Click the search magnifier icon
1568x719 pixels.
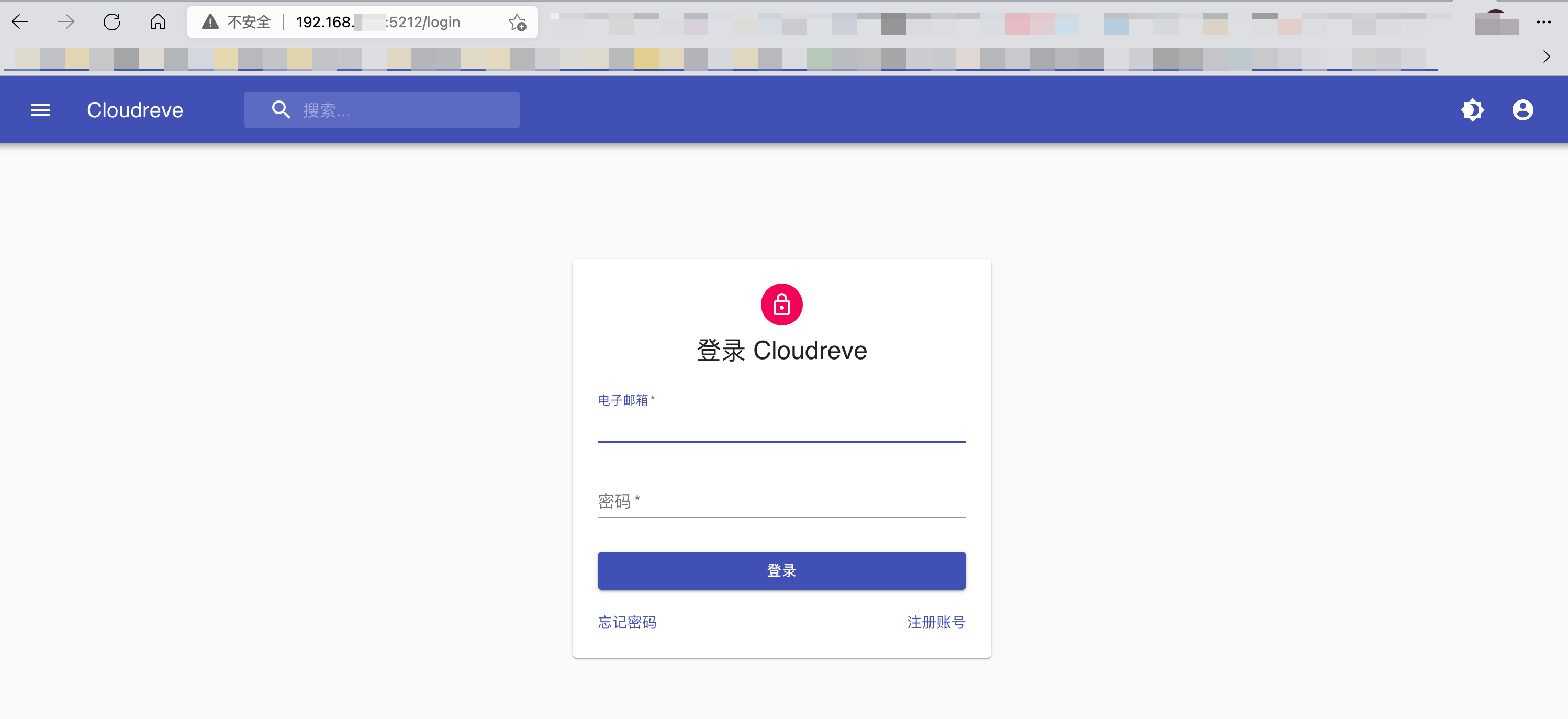[x=281, y=109]
